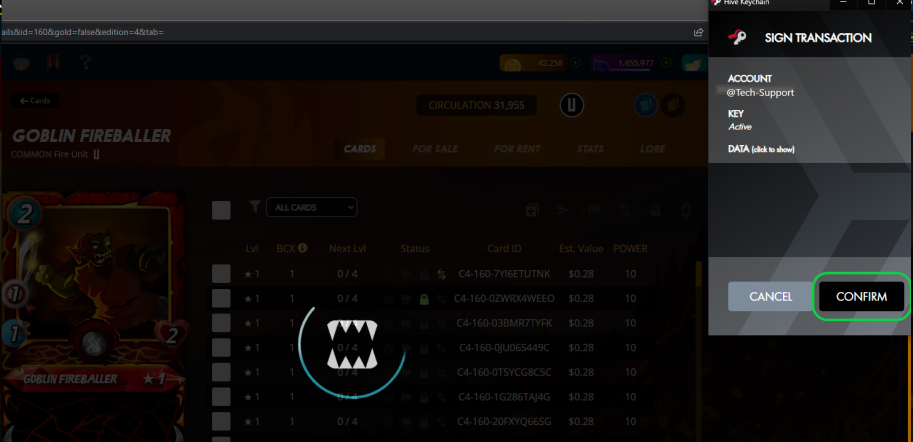Screen dimensions: 913x442
Task: Click the gold foil cards icon
Action: [x=673, y=106]
